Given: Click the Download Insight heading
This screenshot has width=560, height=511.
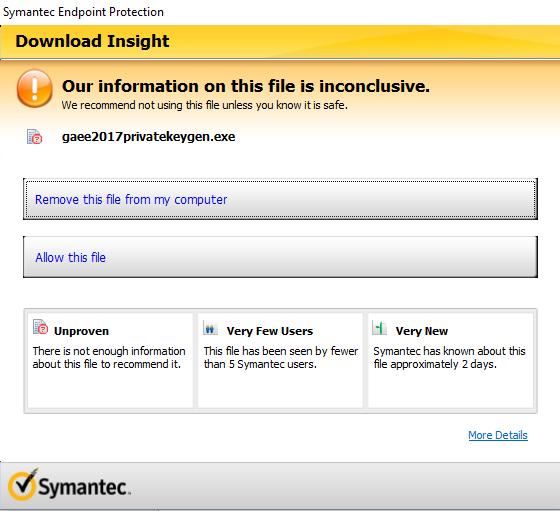Looking at the screenshot, I should click(92, 41).
